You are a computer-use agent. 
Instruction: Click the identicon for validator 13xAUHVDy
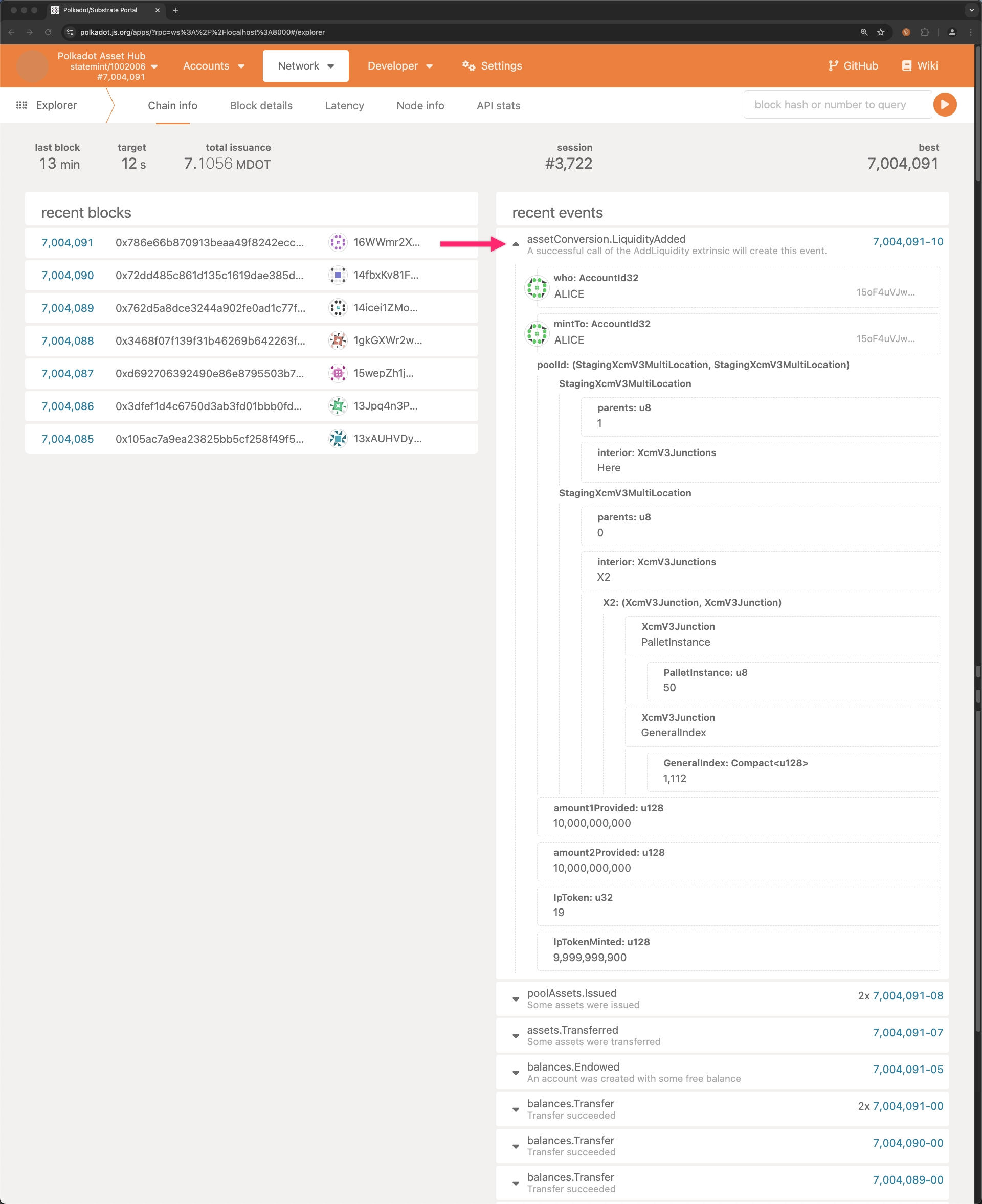click(x=338, y=439)
